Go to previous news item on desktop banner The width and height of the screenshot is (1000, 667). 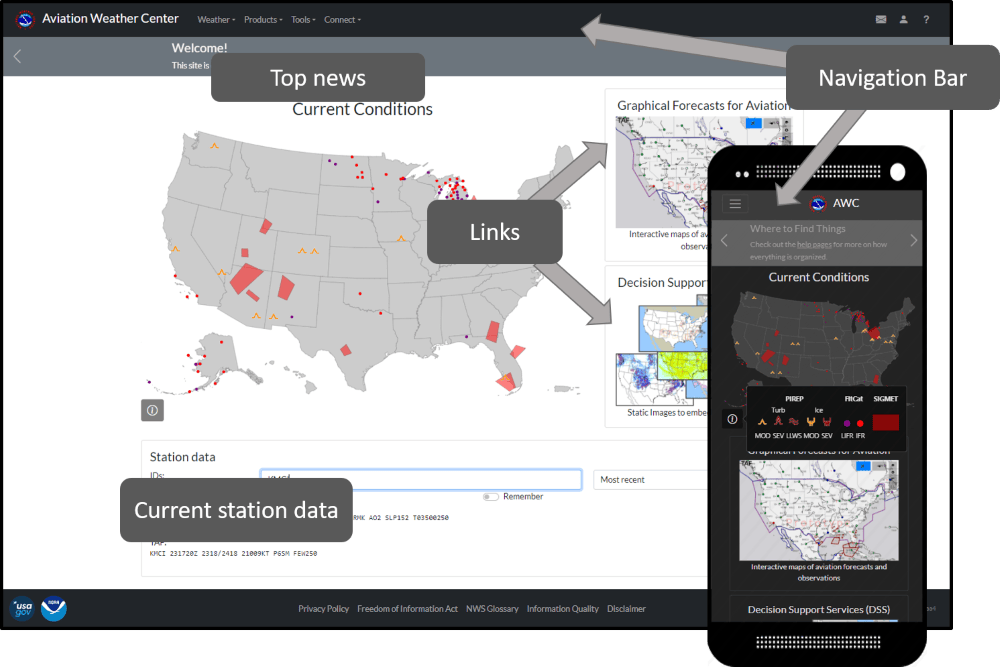coord(17,57)
